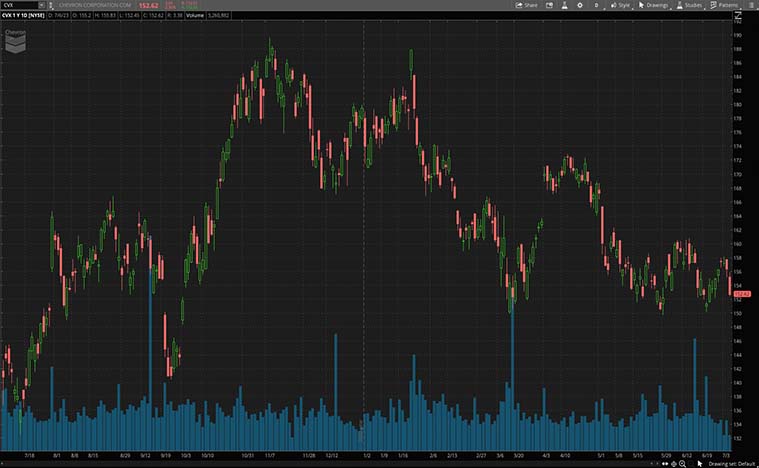Click the 'CVX 1 Y 1D [NYSE]' chart label
The image size is (759, 468).
[x=23, y=15]
